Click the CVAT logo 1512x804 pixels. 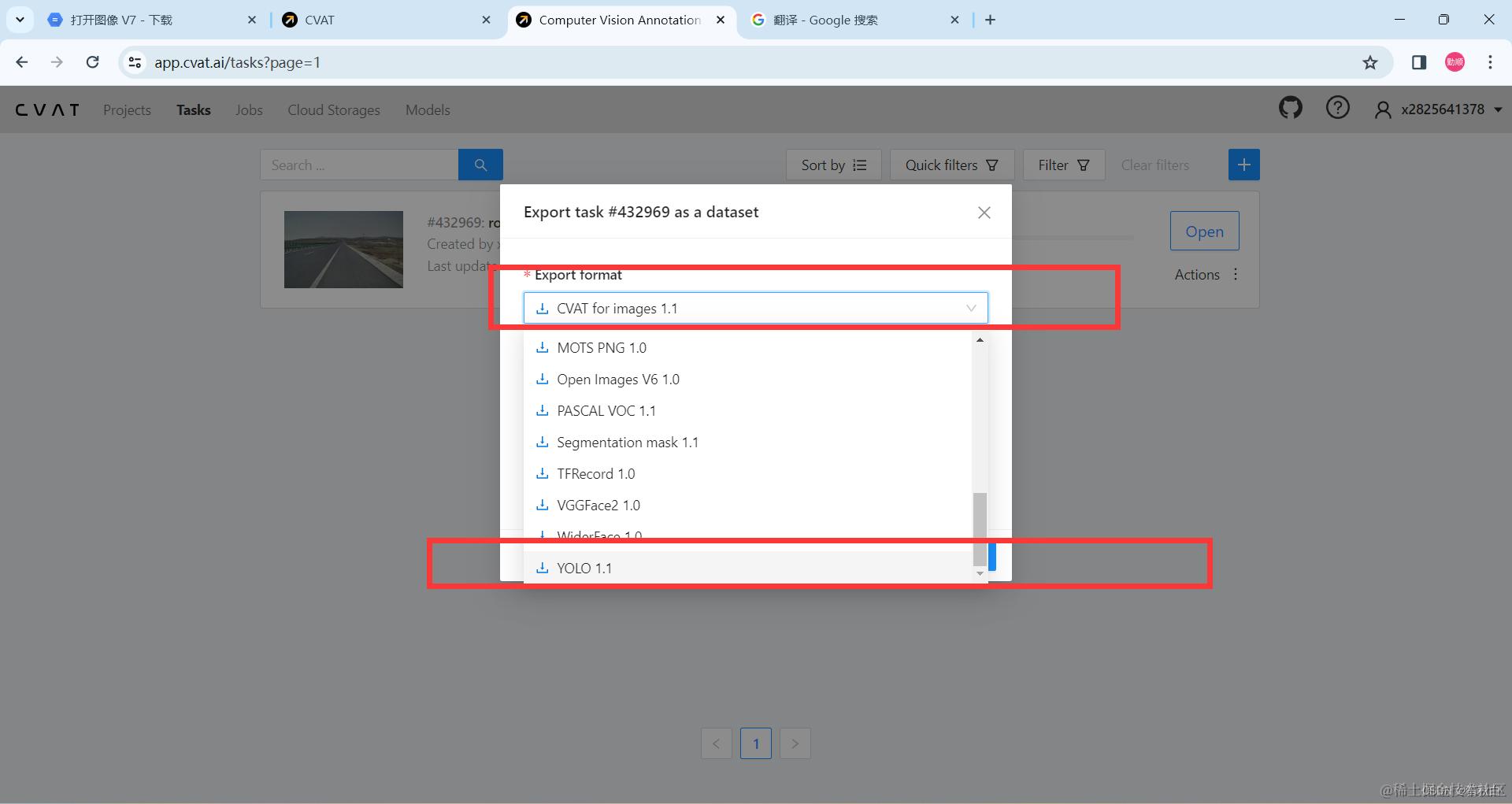pyautogui.click(x=47, y=109)
